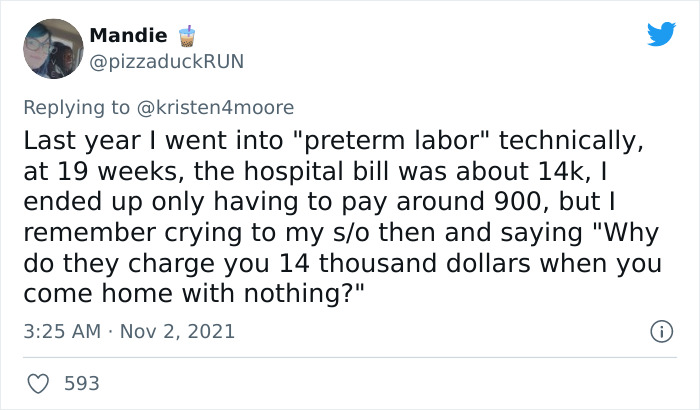Like the tweet with the heart icon
Viewport: 700px width, 410px height.
[x=41, y=382]
